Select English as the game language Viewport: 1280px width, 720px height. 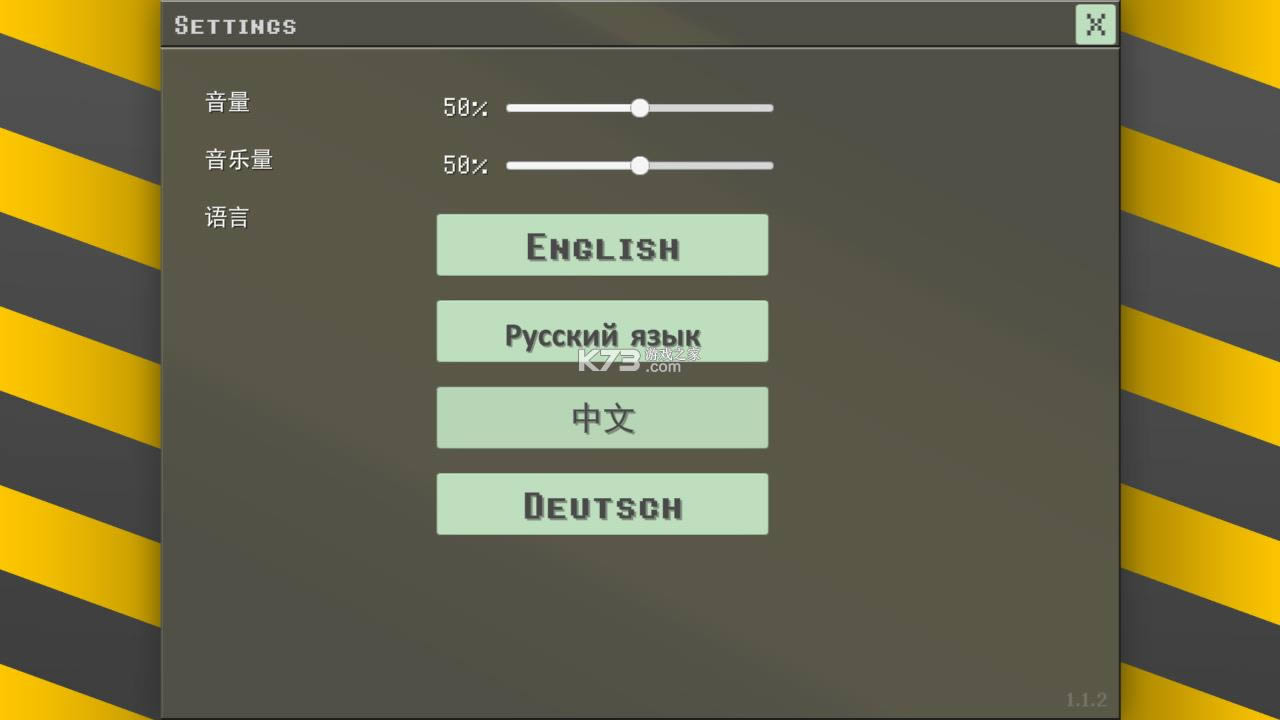pos(601,244)
